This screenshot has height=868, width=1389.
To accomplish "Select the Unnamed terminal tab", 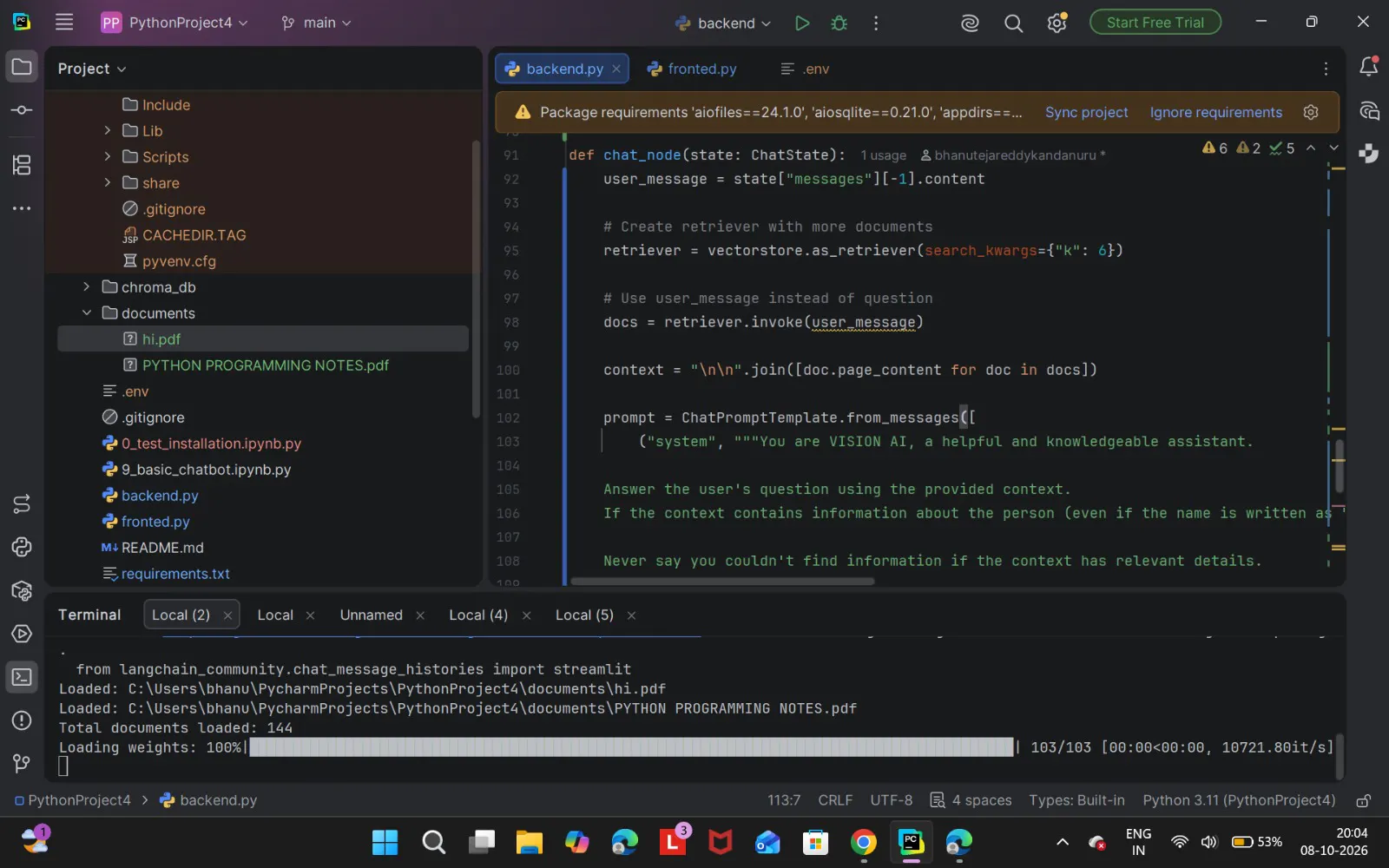I will pos(372,615).
